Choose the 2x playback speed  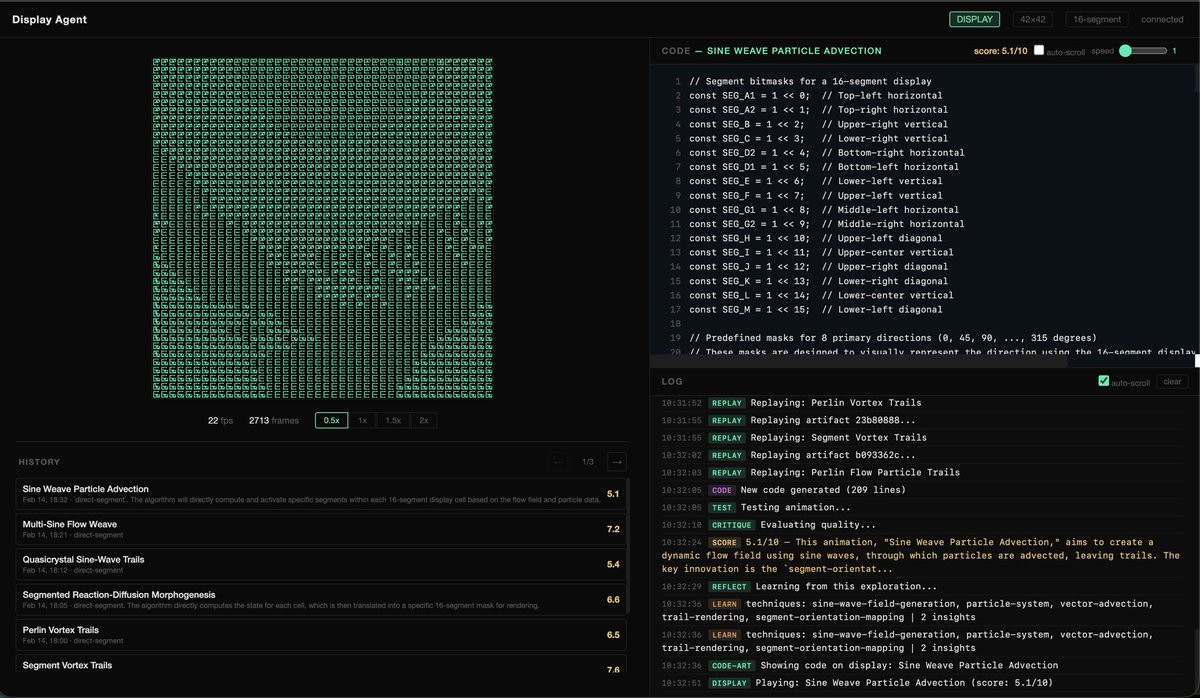(x=424, y=421)
